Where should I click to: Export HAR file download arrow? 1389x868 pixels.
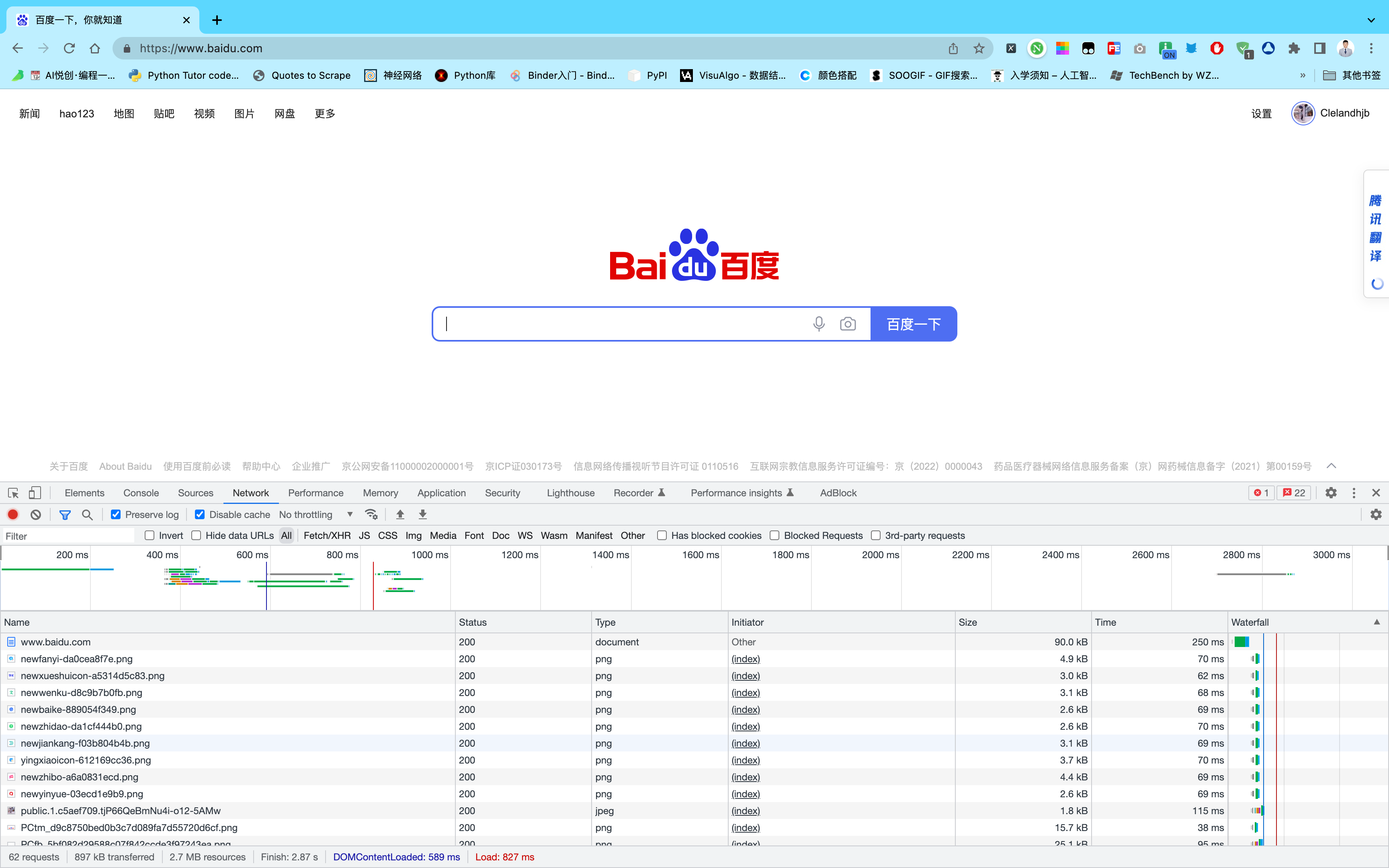pyautogui.click(x=422, y=514)
